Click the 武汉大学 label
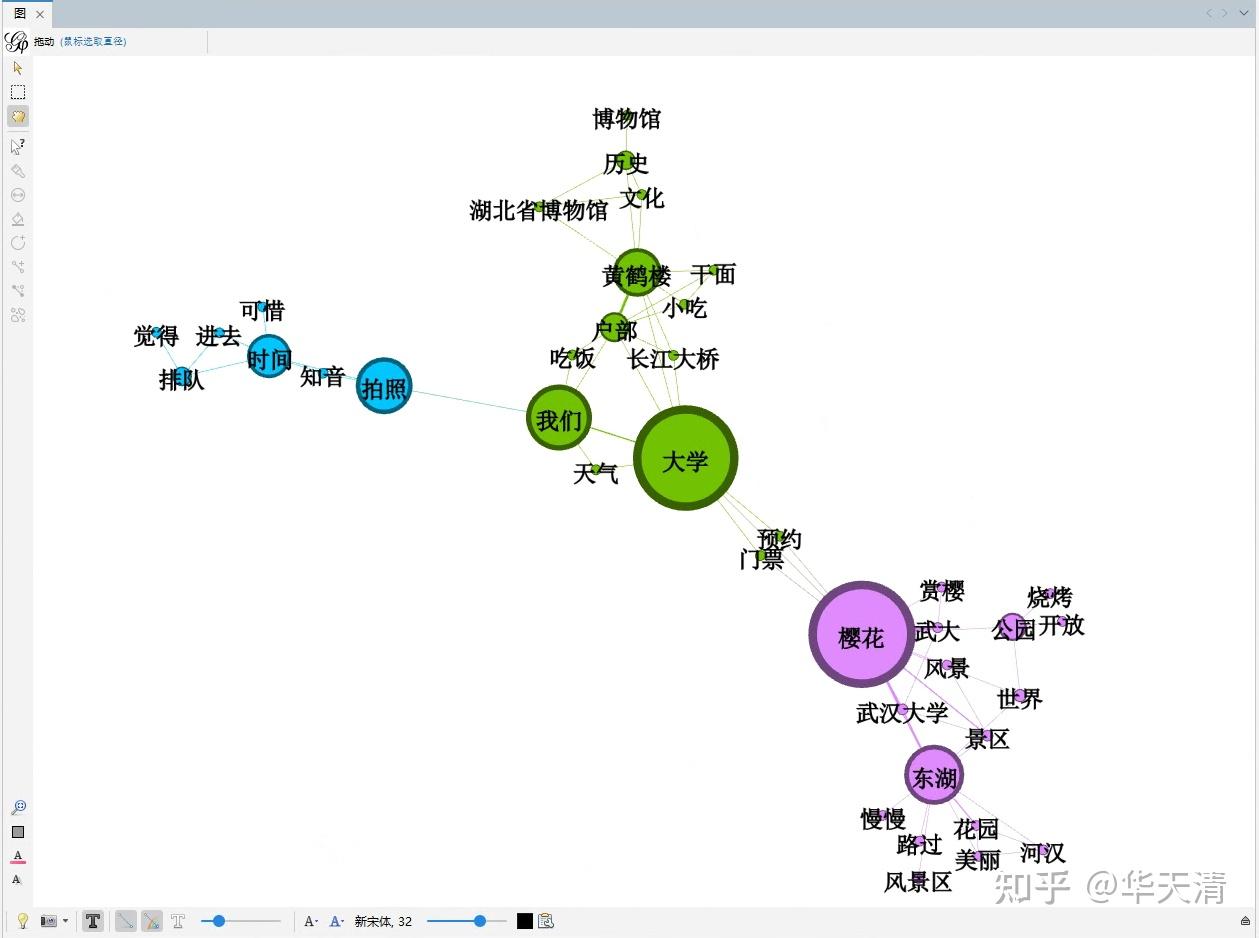The width and height of the screenshot is (1259, 938). [902, 713]
